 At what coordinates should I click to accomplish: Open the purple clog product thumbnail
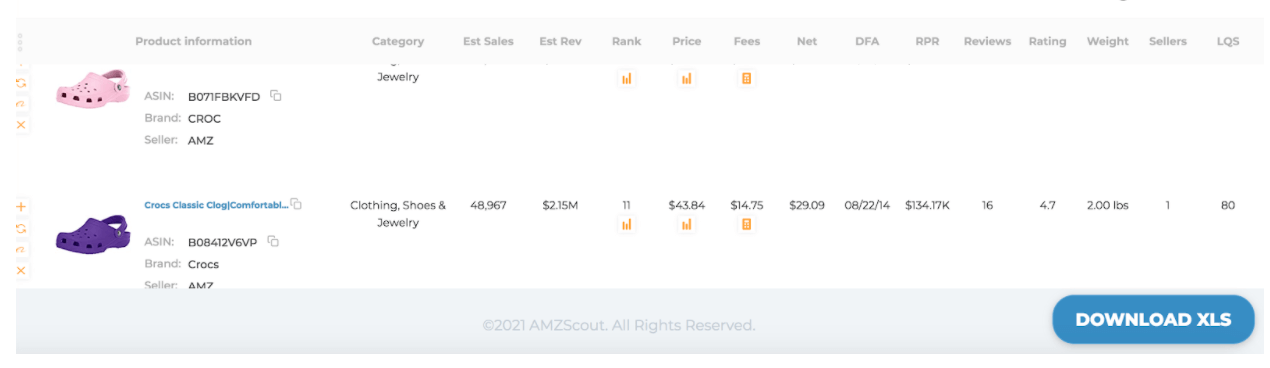coord(92,236)
